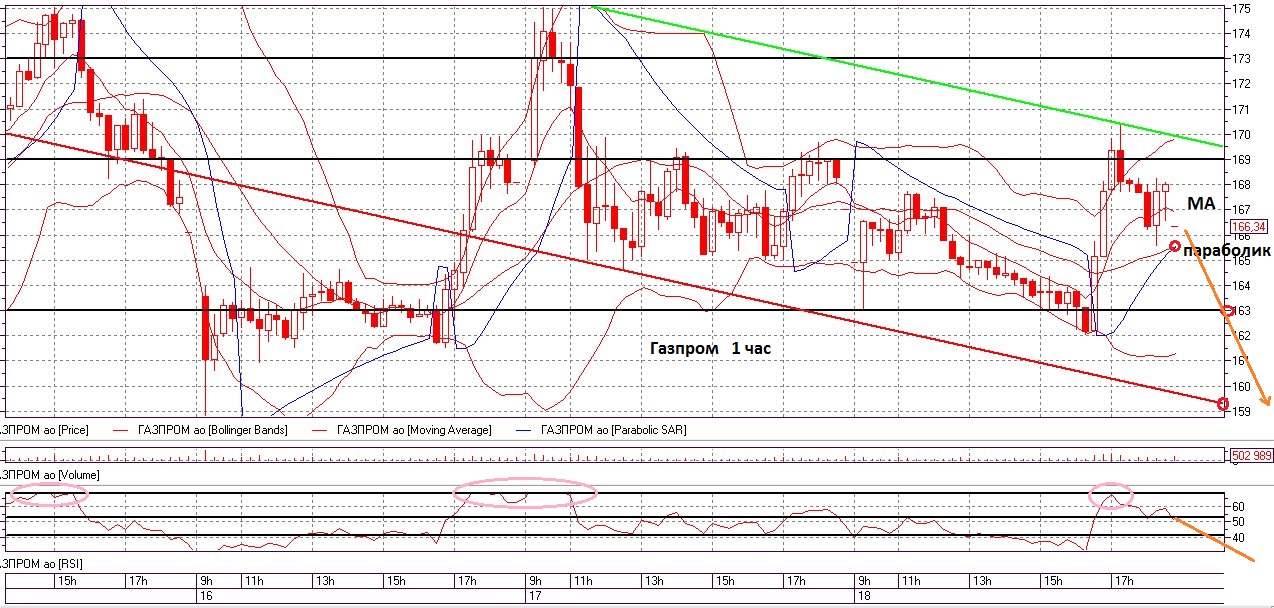Click the date label 18 on time axis
Image resolution: width=1274 pixels, height=608 pixels.
865,594
